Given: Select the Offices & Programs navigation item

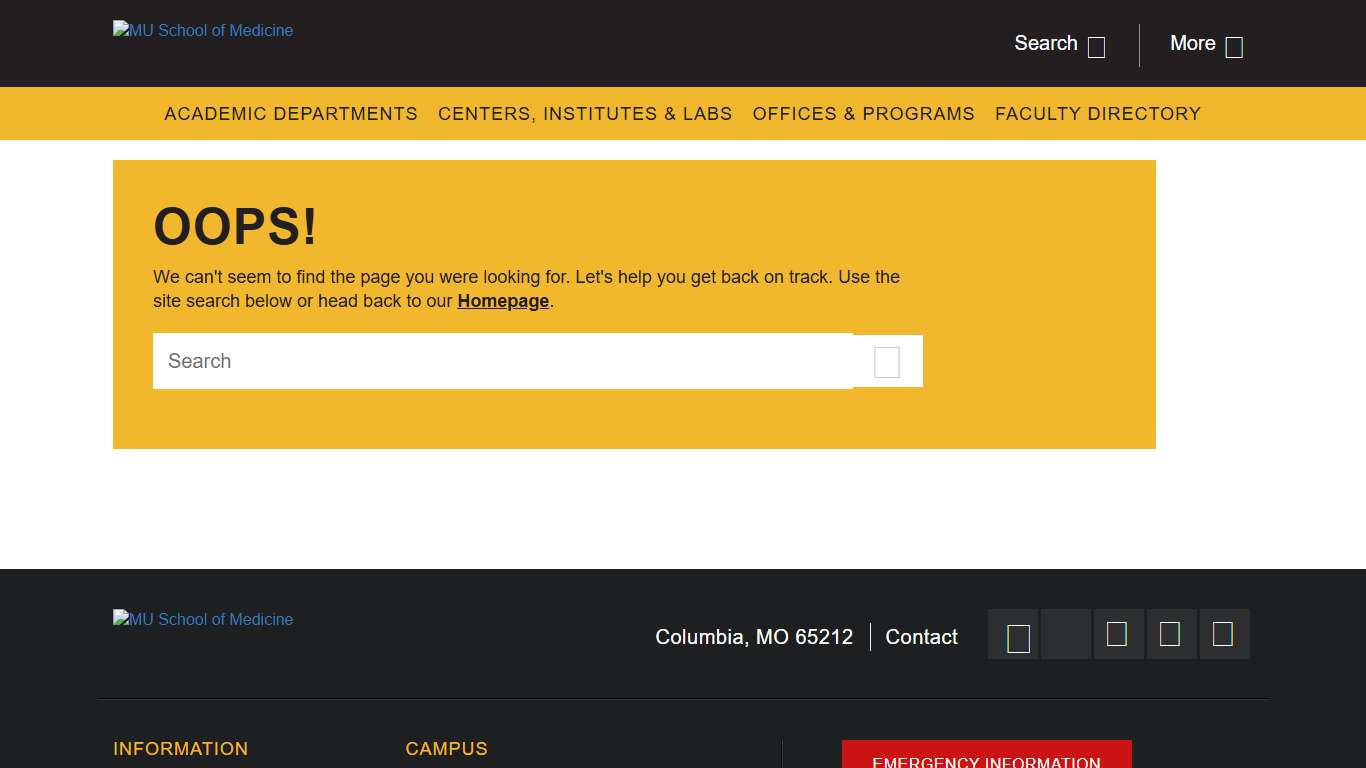Looking at the screenshot, I should click(863, 113).
